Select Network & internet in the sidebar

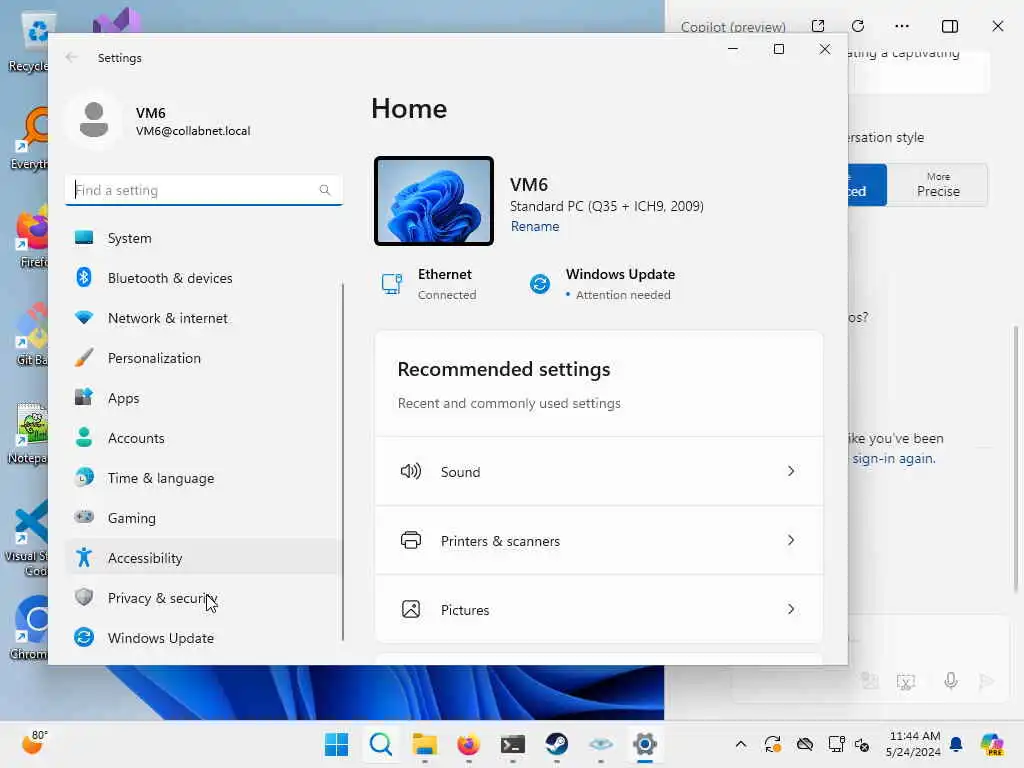(x=203, y=318)
